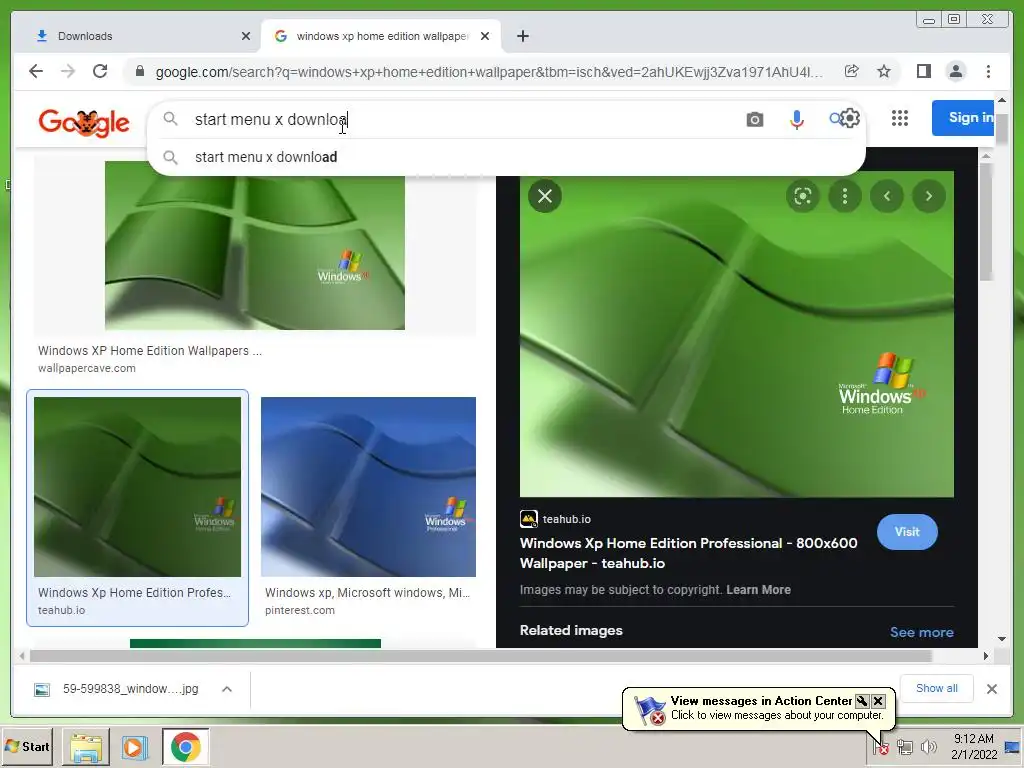Viewport: 1024px width, 768px height.
Task: Click the address bar URL
Action: (488, 72)
